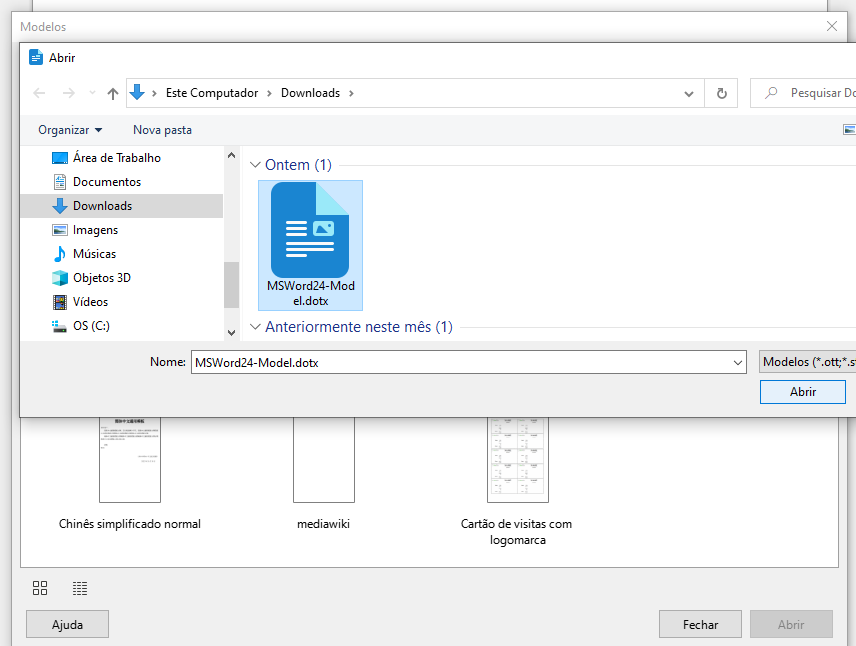Navigate to Este Computador via breadcrumb
This screenshot has height=646, width=856.
pyautogui.click(x=211, y=92)
